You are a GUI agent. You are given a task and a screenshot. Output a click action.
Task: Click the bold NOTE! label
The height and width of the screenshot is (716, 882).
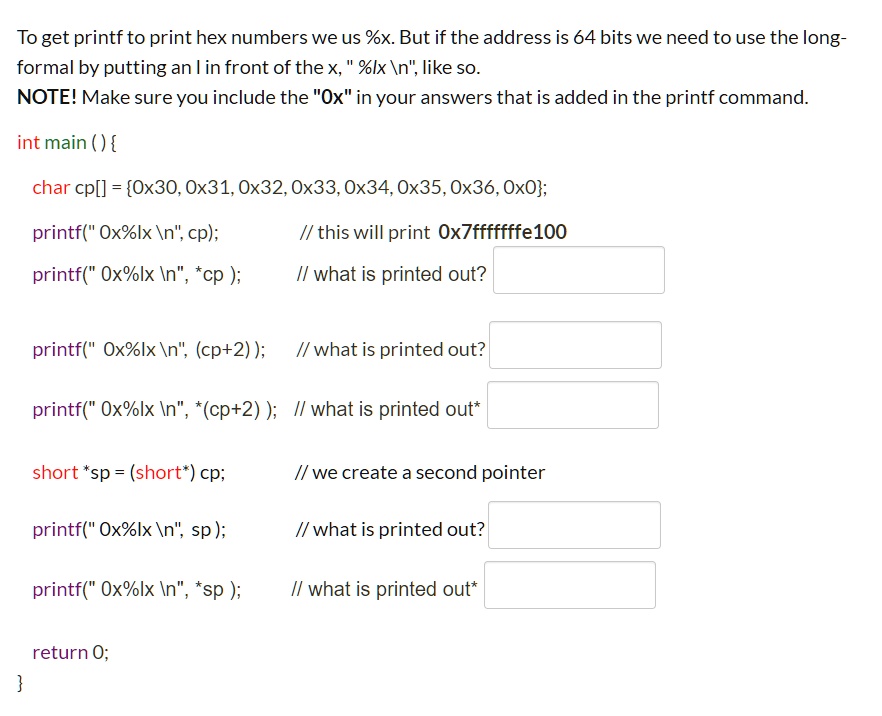(x=47, y=97)
